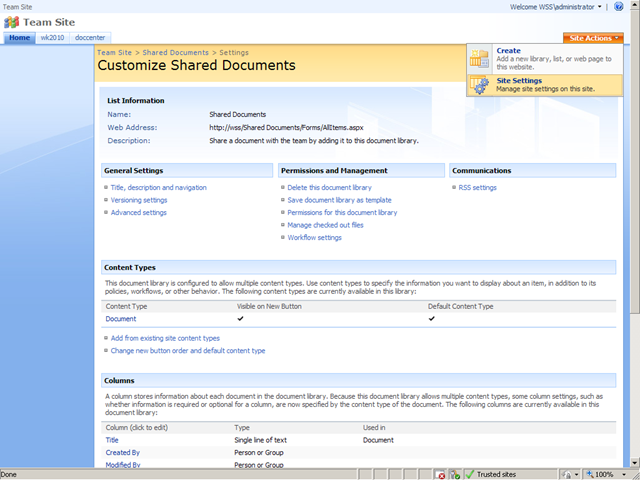Image resolution: width=640 pixels, height=480 pixels.
Task: Click Shared Documents in the breadcrumb
Action: coord(176,52)
